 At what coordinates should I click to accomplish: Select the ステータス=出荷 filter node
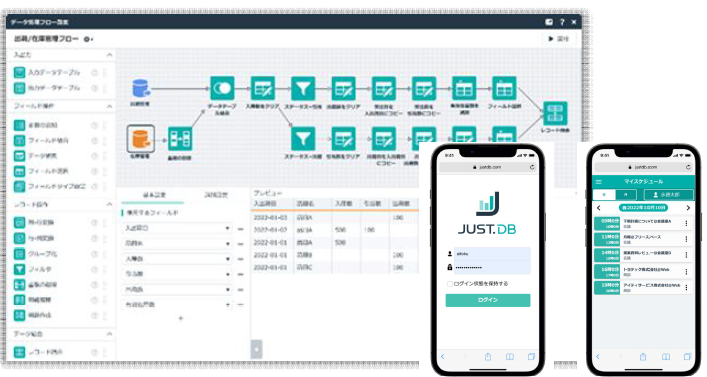tap(303, 138)
